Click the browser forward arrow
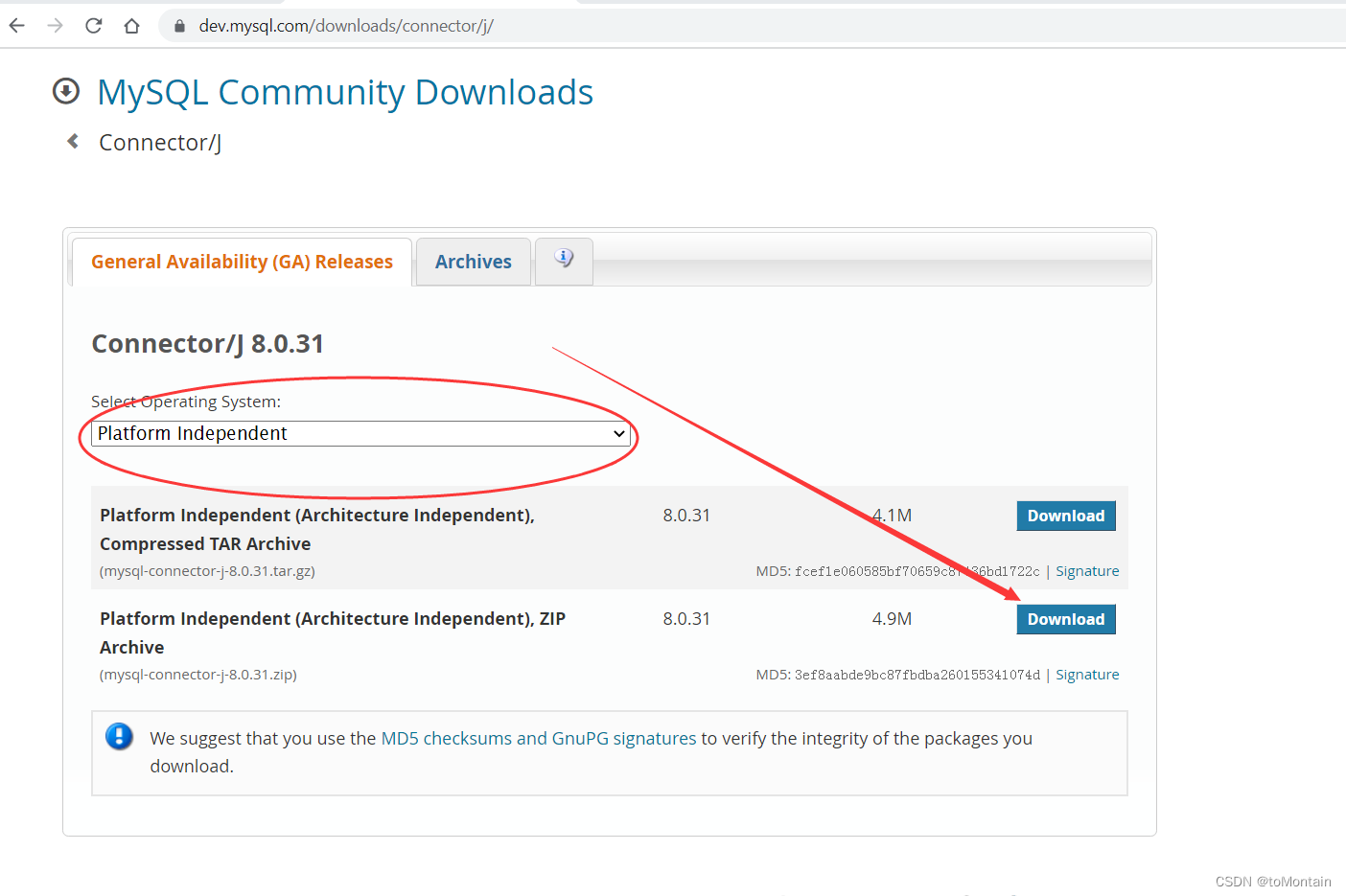The height and width of the screenshot is (896, 1346). pos(56,26)
